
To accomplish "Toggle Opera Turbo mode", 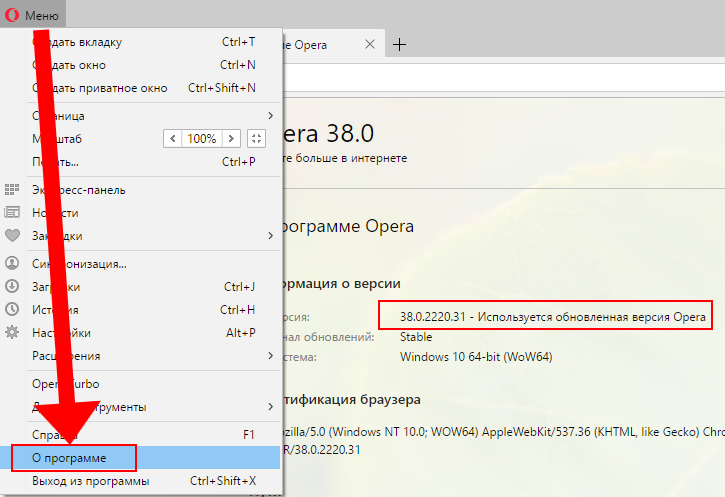I will coord(73,384).
